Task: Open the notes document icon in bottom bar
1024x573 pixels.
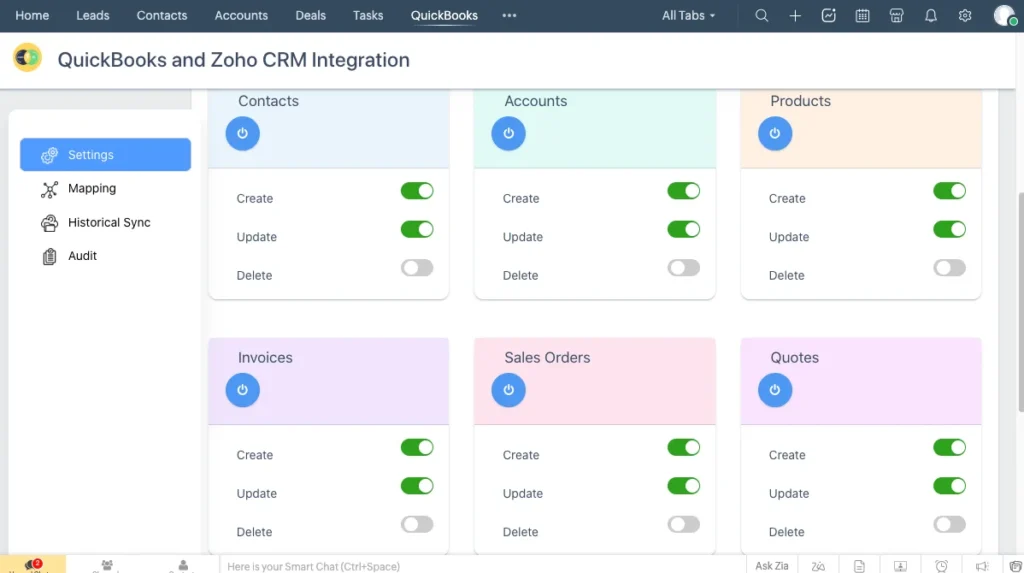Action: (859, 566)
